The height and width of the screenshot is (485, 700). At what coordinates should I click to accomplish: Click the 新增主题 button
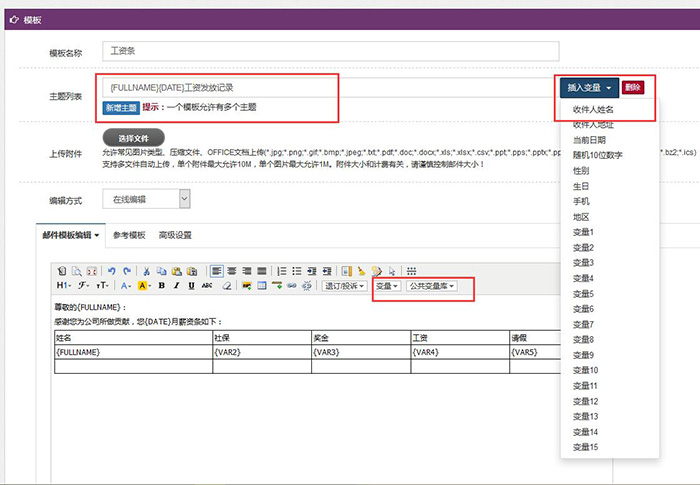pyautogui.click(x=121, y=107)
